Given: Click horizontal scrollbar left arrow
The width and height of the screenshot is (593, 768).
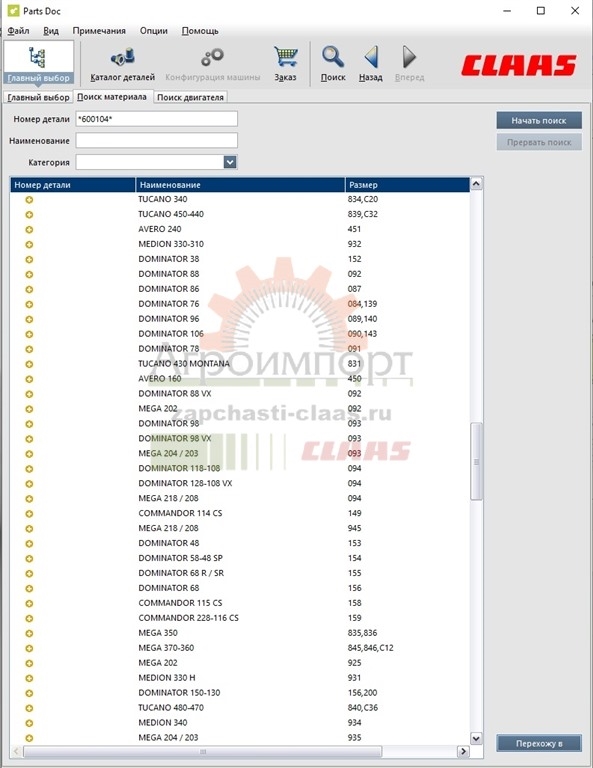Looking at the screenshot, I should 16,751.
